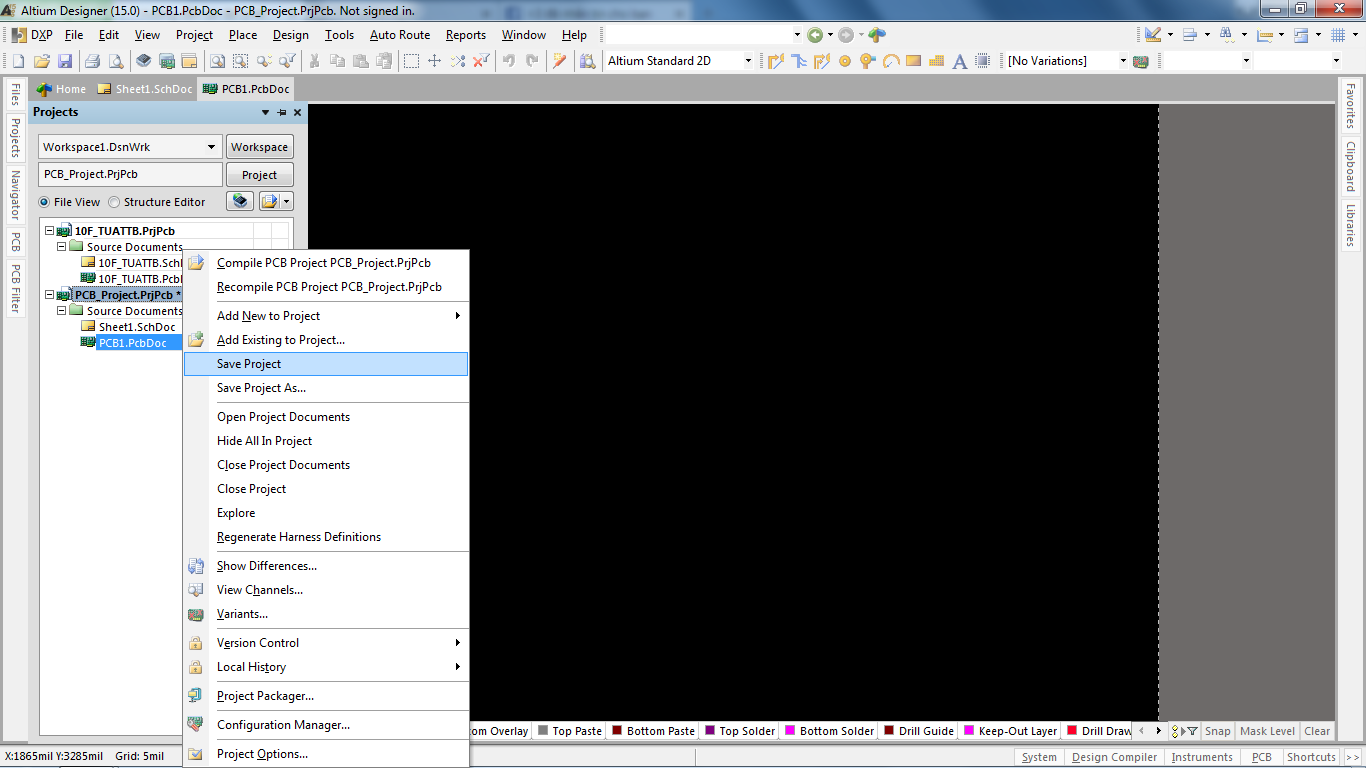This screenshot has height=768, width=1366.
Task: Select the File View radio button
Action: click(x=44, y=202)
